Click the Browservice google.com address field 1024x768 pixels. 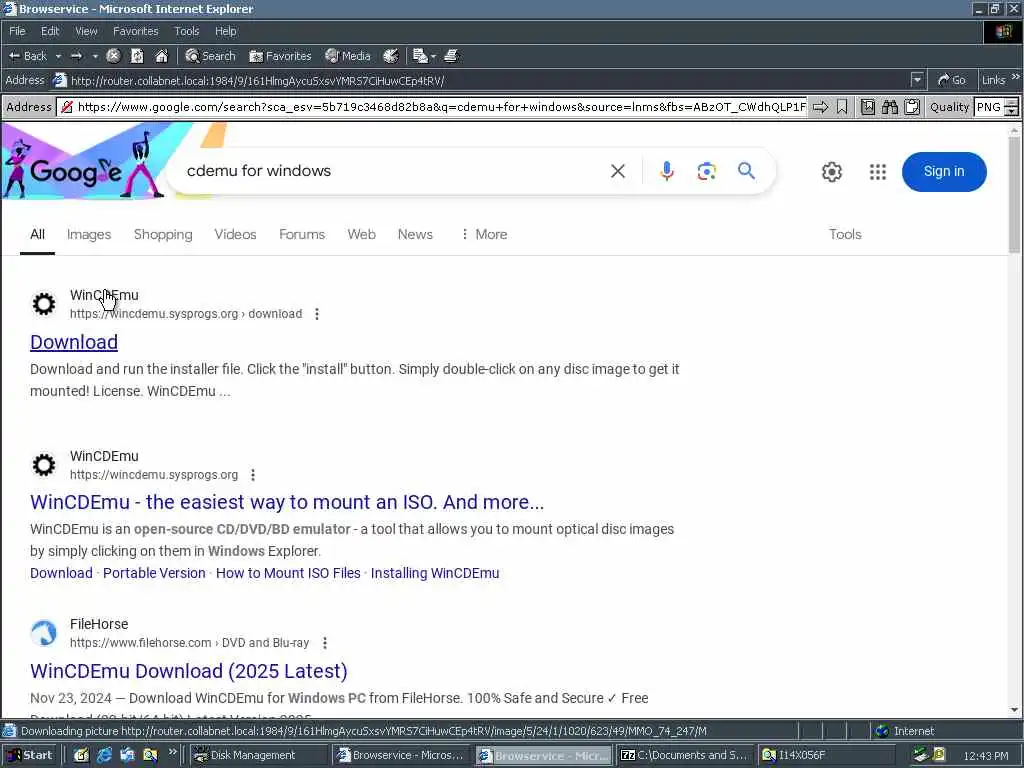tap(432, 107)
